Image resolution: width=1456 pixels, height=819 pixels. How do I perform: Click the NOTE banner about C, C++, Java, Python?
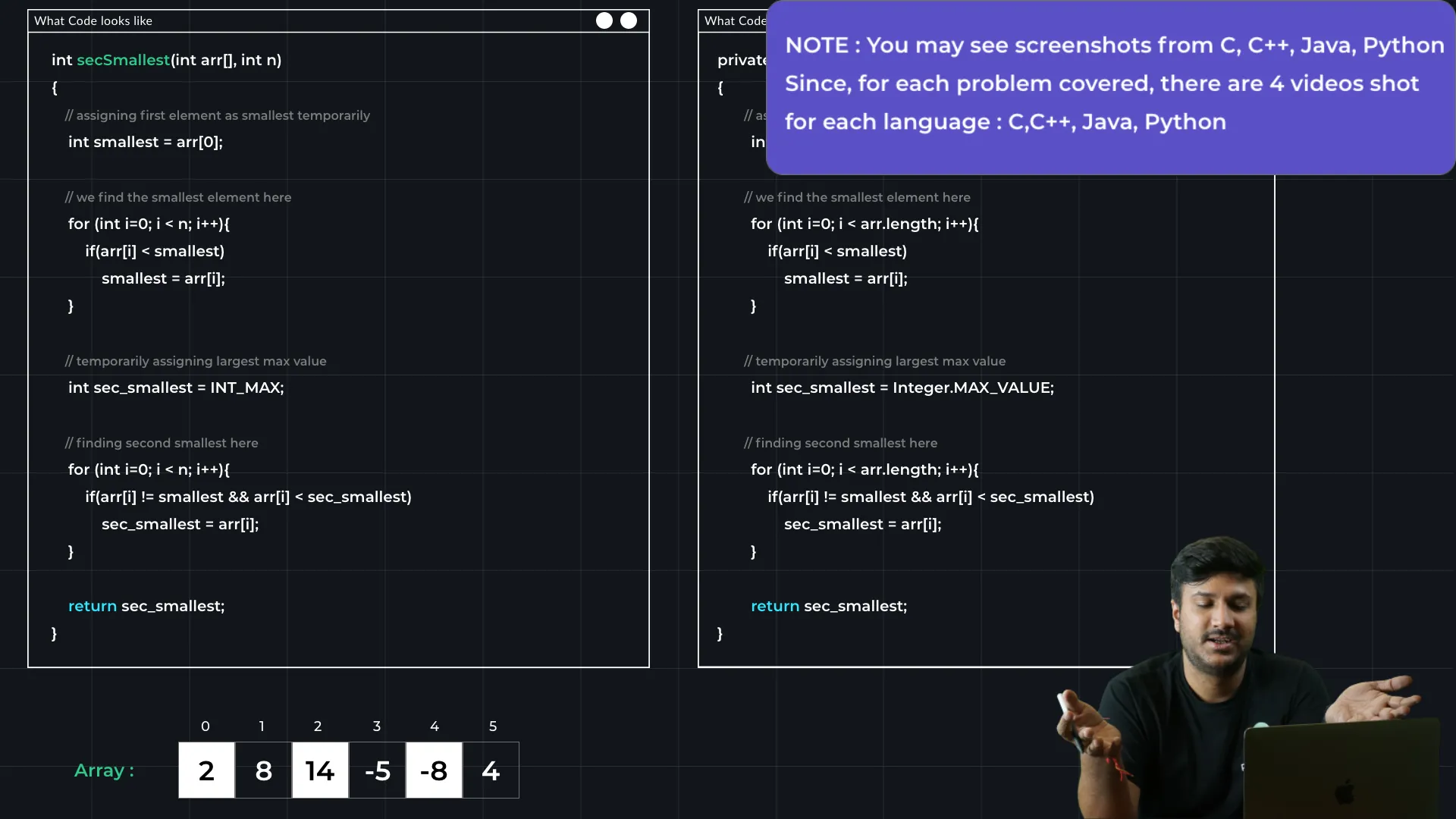(x=1111, y=85)
